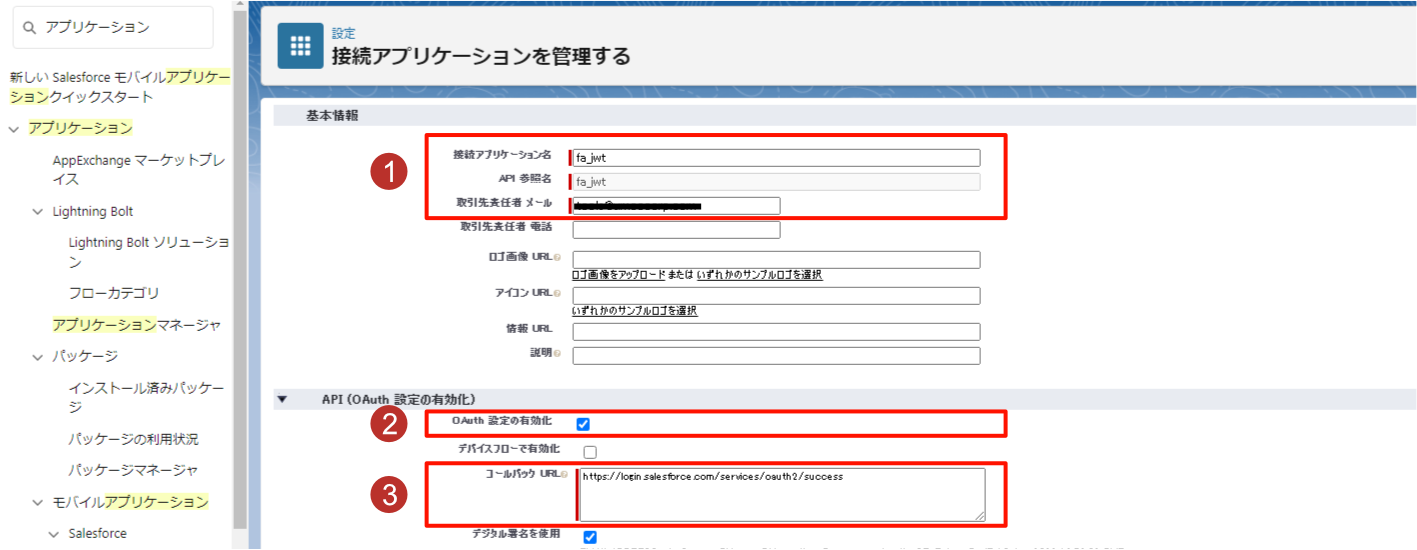This screenshot has width=1417, height=550.
Task: Open AppExchange マーケットプレイス in the sidebar
Action: [x=137, y=170]
